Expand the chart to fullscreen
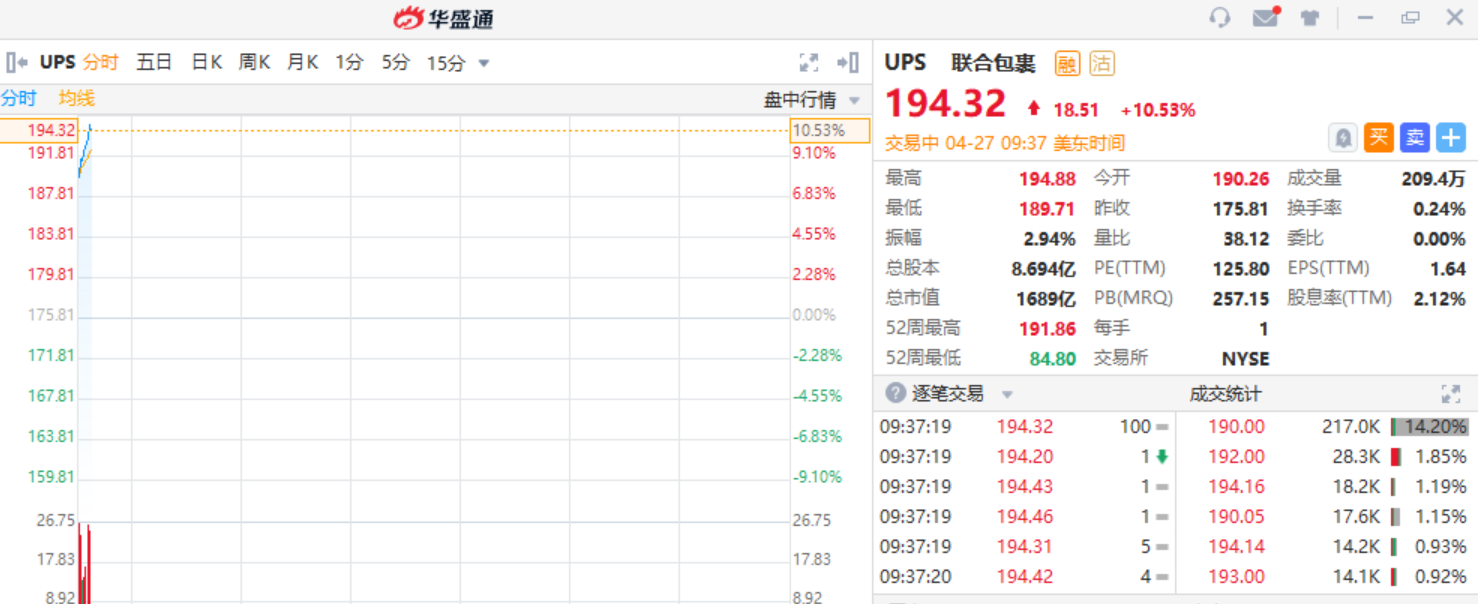This screenshot has width=1478, height=604. coord(809,63)
